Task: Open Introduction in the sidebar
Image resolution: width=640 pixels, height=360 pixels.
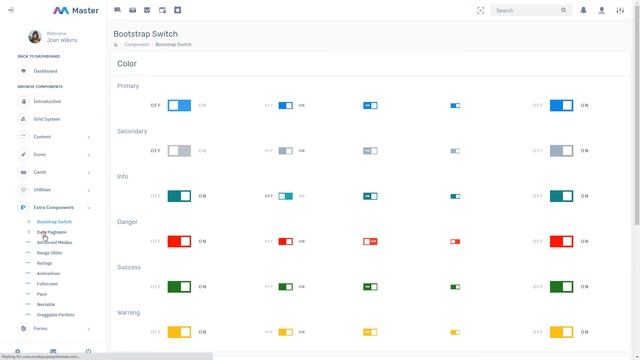Action: pyautogui.click(x=47, y=101)
